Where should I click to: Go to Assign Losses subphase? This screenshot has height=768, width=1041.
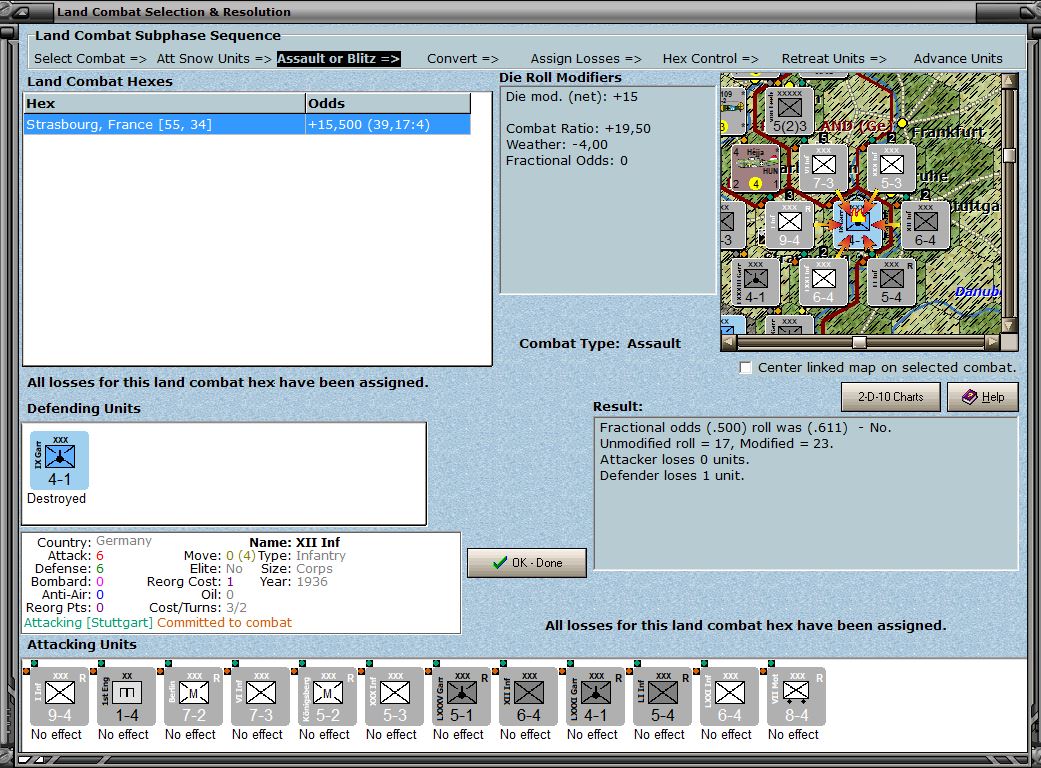586,58
